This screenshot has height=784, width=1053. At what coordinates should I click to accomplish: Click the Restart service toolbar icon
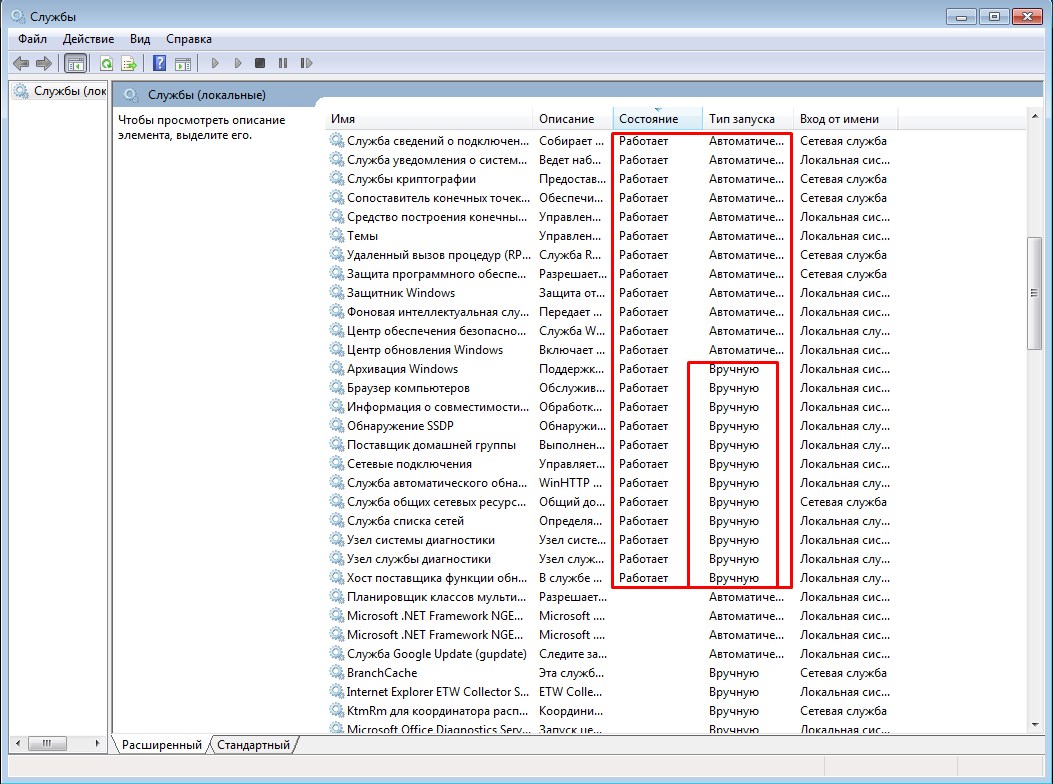tap(306, 63)
